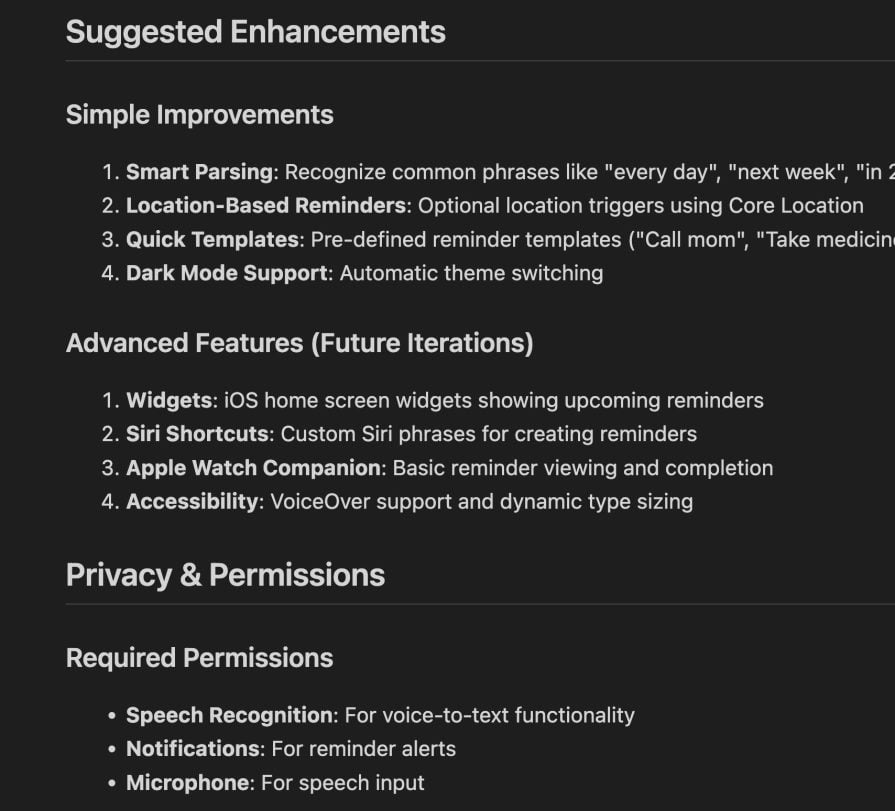Click the Accessibility bold term
Image resolution: width=895 pixels, height=811 pixels.
(x=191, y=501)
